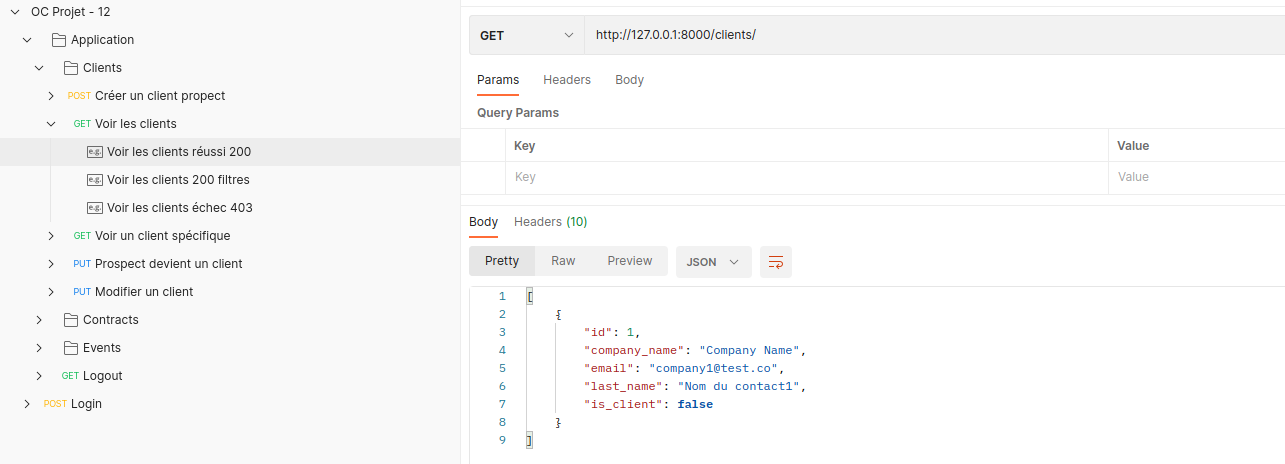Viewport: 1285px width, 464px height.
Task: Collapse the OC Projet - 12 collection
Action: pyautogui.click(x=15, y=12)
